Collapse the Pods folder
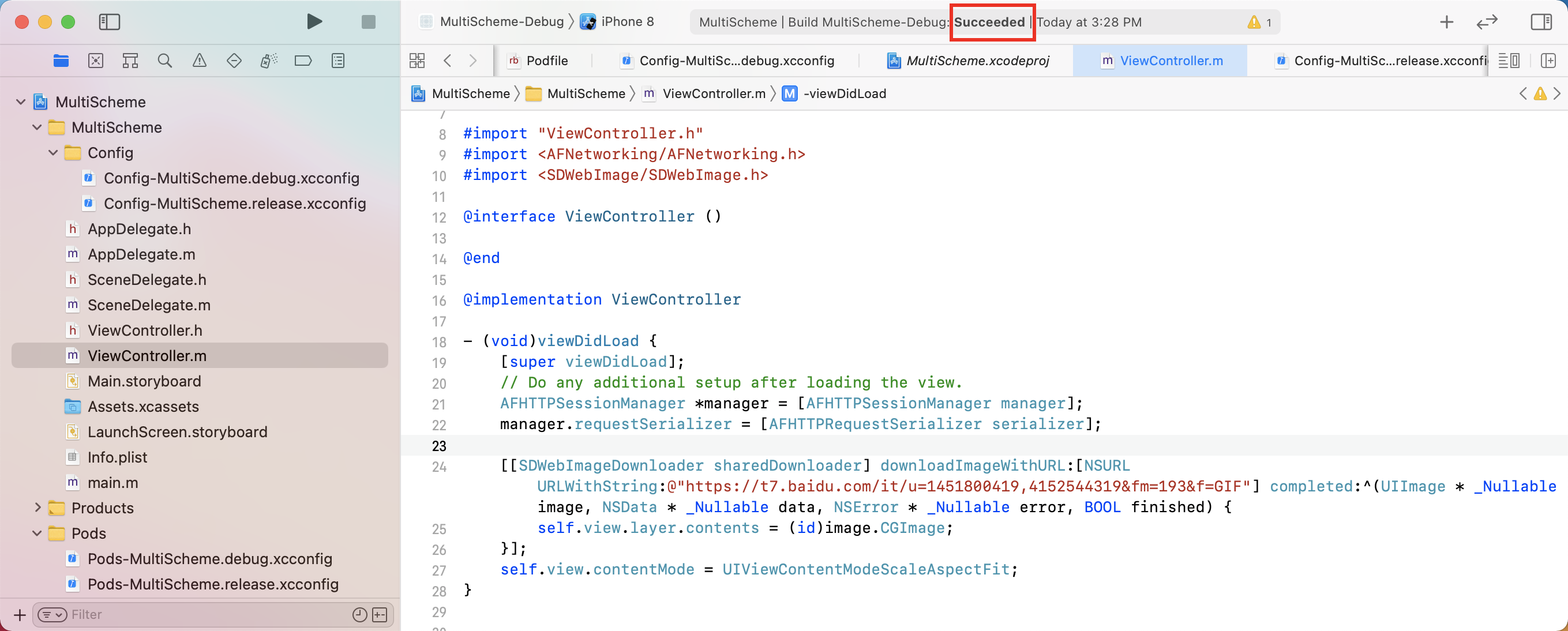1568x631 pixels. [x=37, y=533]
